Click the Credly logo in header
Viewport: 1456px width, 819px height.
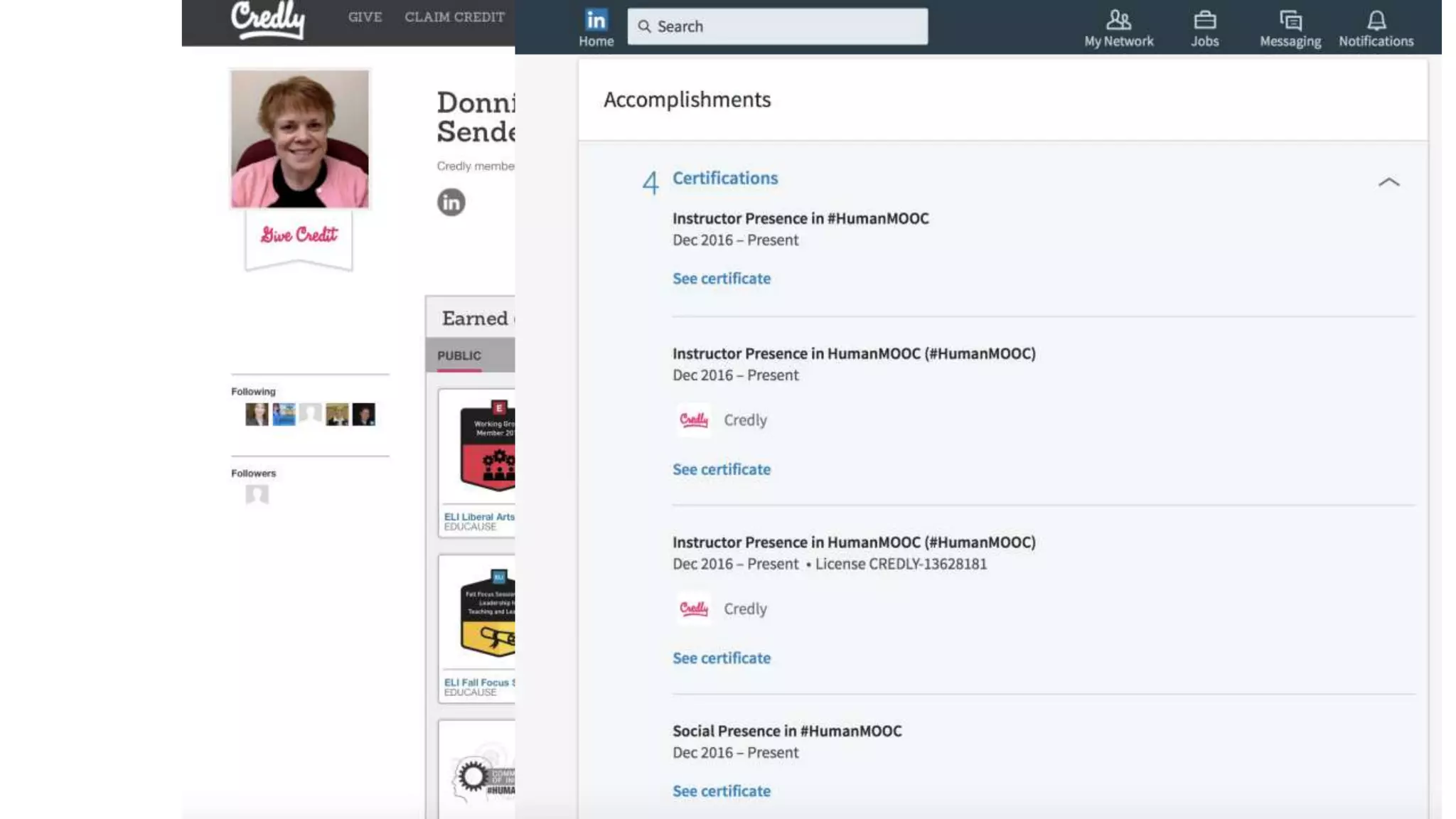(268, 19)
